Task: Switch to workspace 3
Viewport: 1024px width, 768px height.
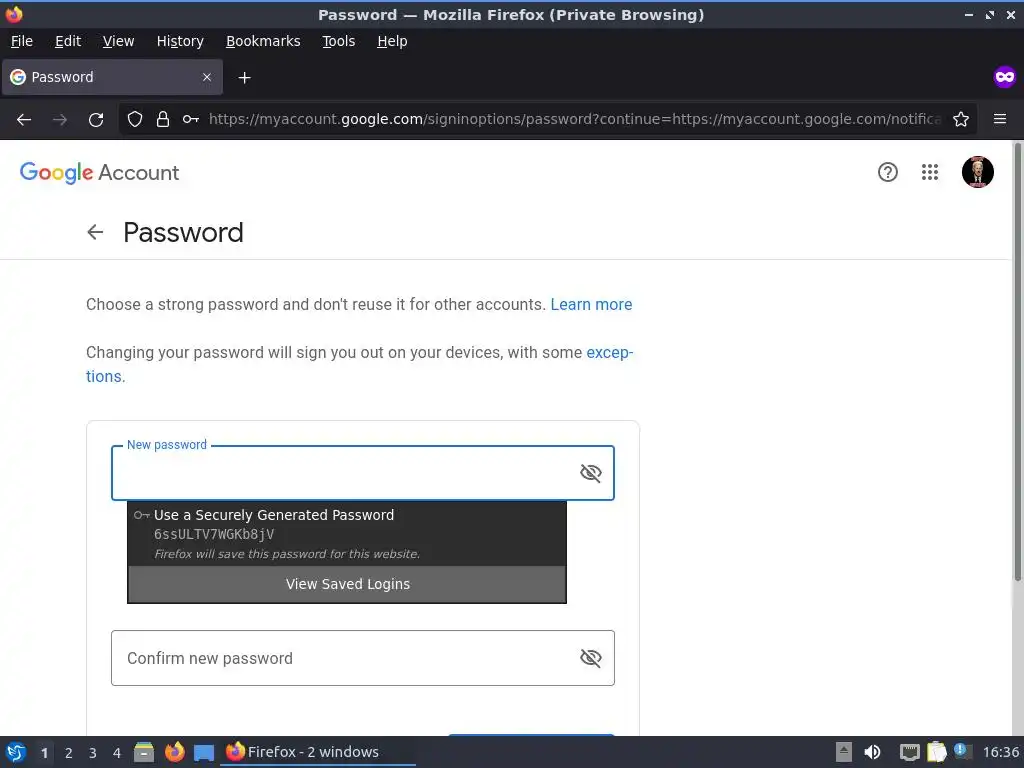Action: pyautogui.click(x=93, y=753)
